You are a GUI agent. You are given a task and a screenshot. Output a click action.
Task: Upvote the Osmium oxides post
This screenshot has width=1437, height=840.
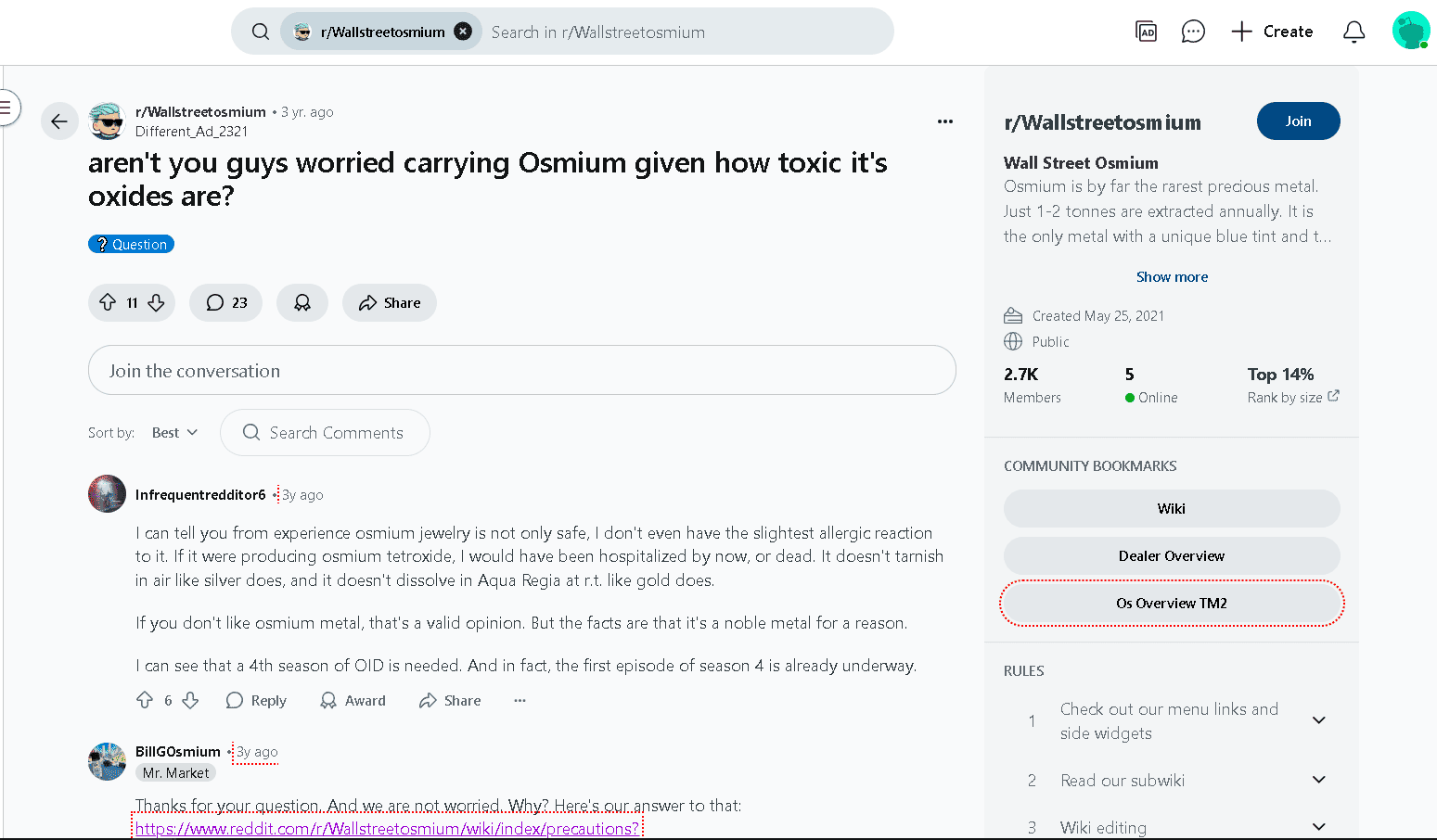pos(108,302)
